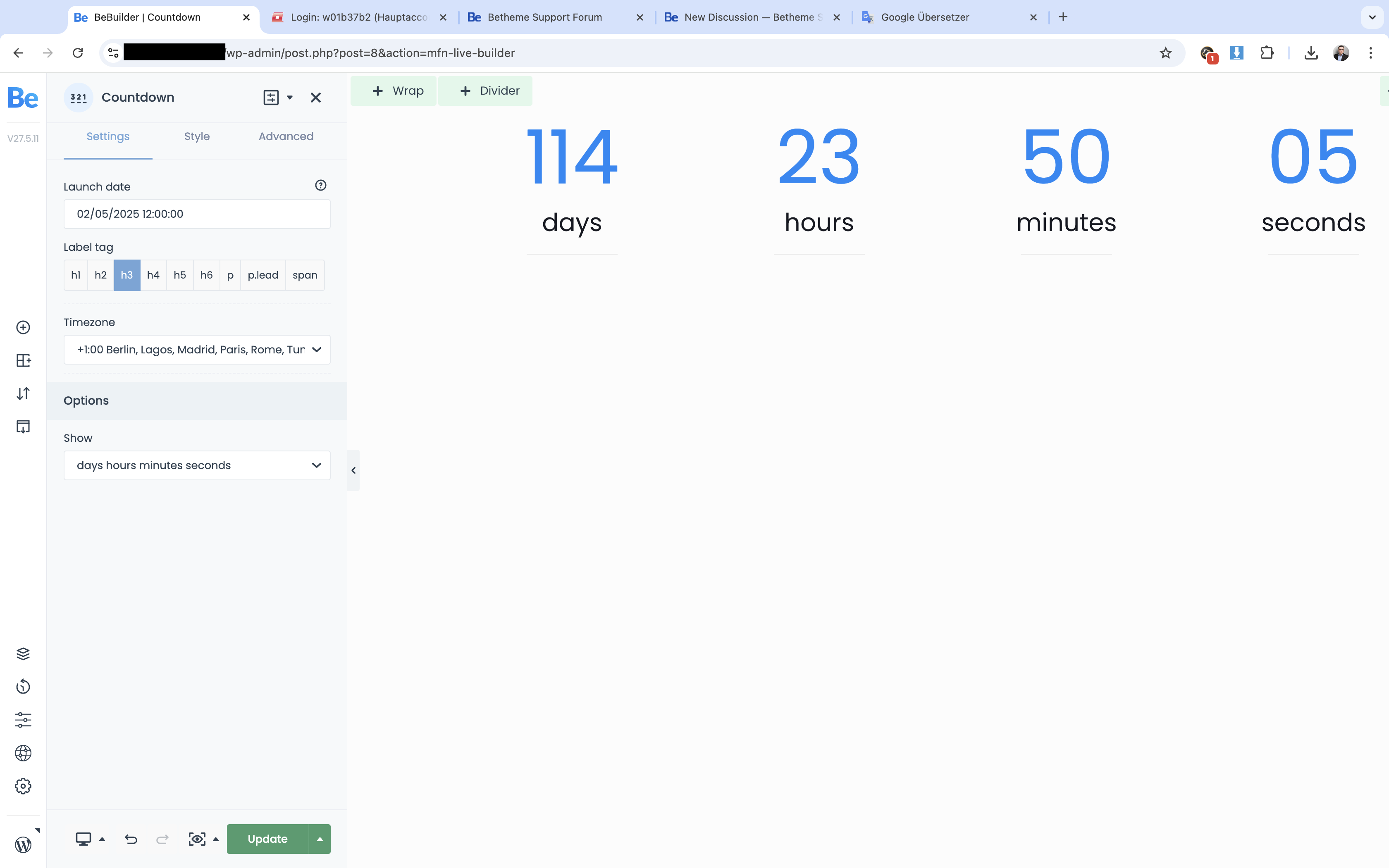Click the element presets panel icon
This screenshot has width=1389, height=868.
[x=271, y=98]
